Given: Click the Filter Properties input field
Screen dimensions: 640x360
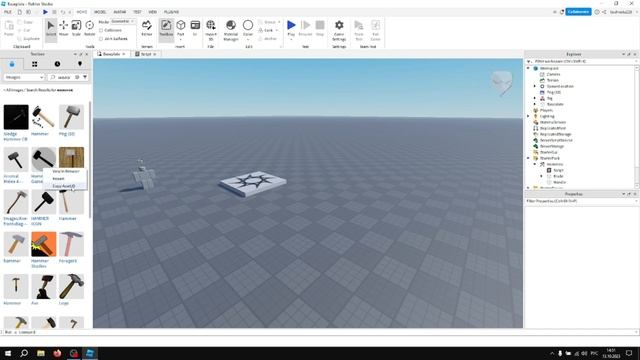Looking at the screenshot, I should pyautogui.click(x=581, y=201).
